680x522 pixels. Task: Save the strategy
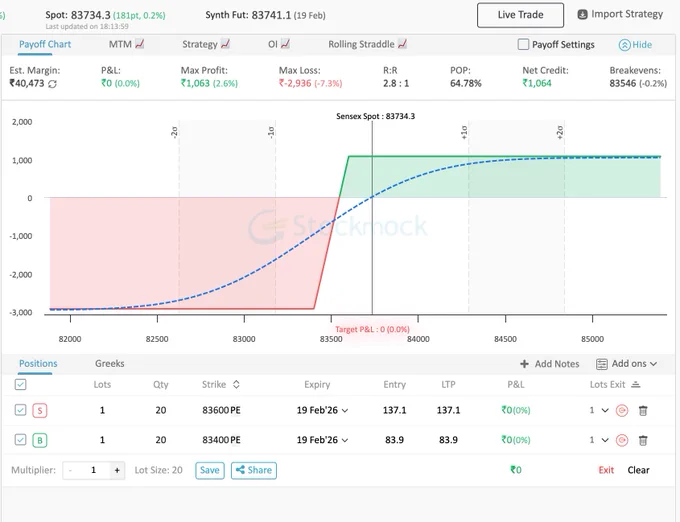tap(210, 470)
